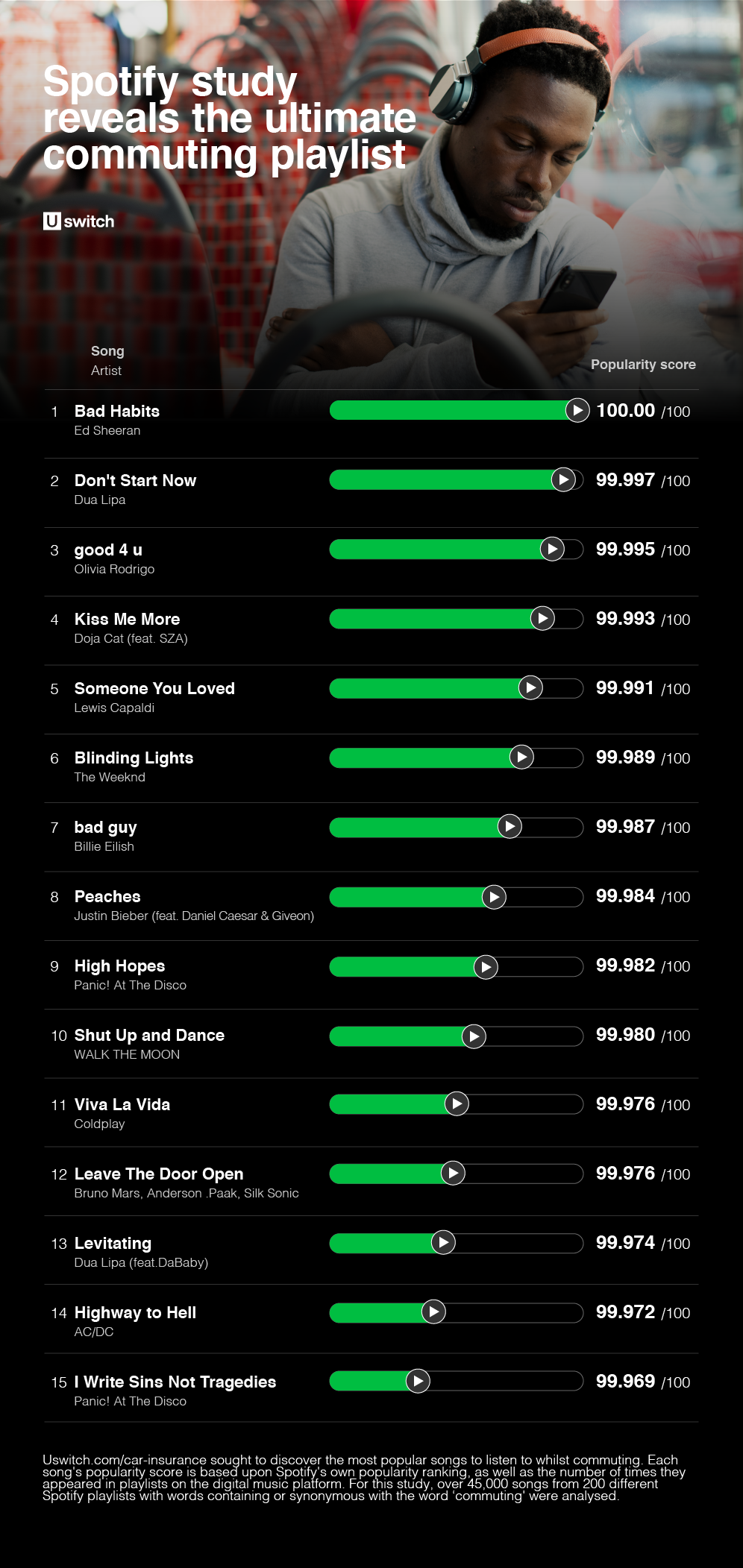This screenshot has height=1568, width=743.
Task: Click the 99.969 popularity score value
Action: 625,1381
